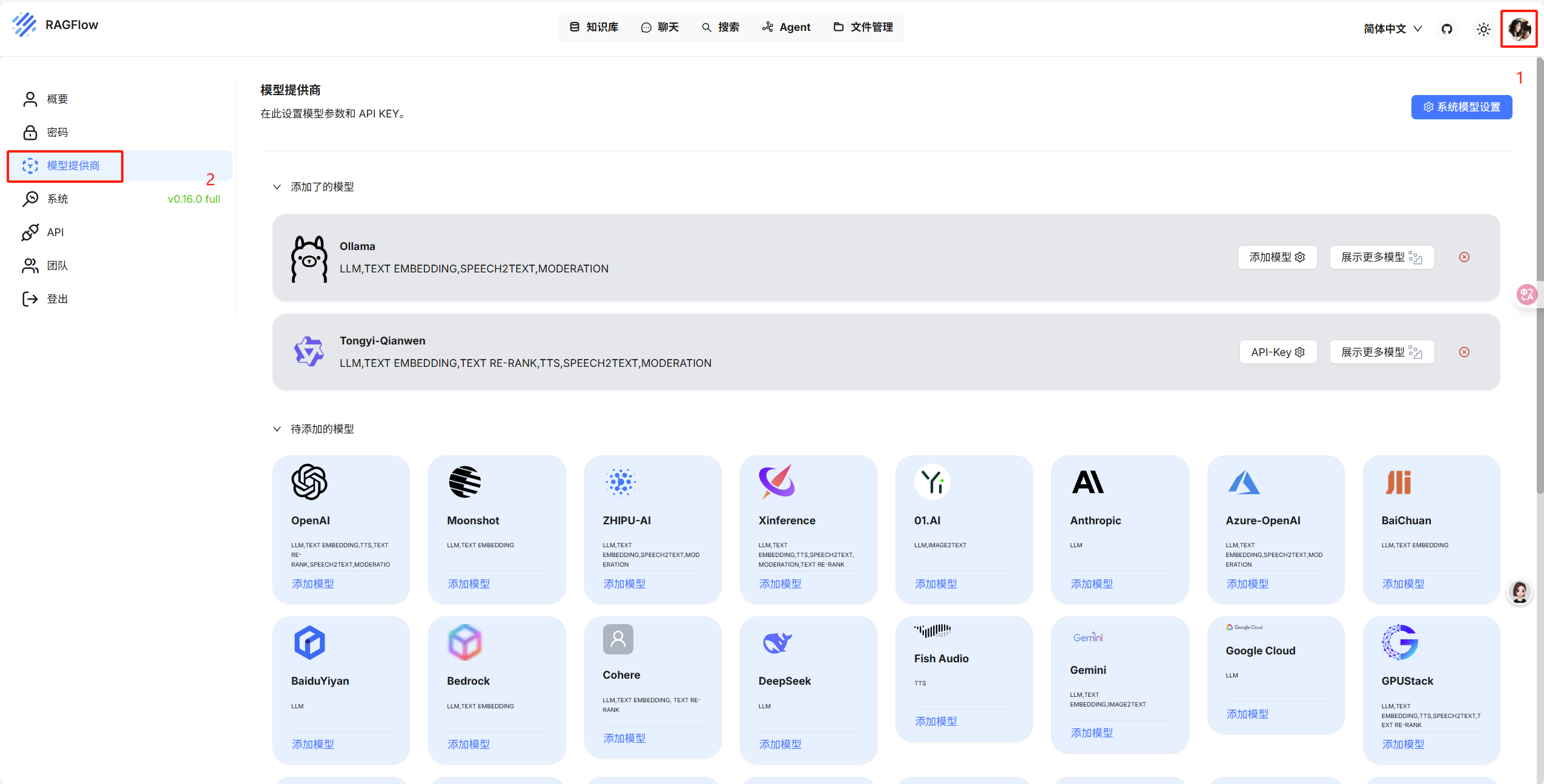The image size is (1544, 784).
Task: Click the GitHub icon in header
Action: click(1447, 29)
